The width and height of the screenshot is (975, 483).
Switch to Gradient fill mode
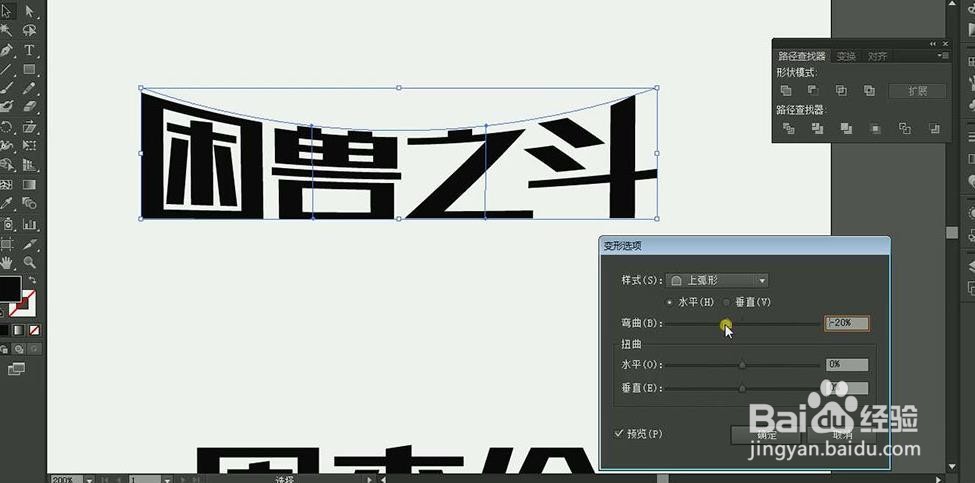click(x=20, y=330)
